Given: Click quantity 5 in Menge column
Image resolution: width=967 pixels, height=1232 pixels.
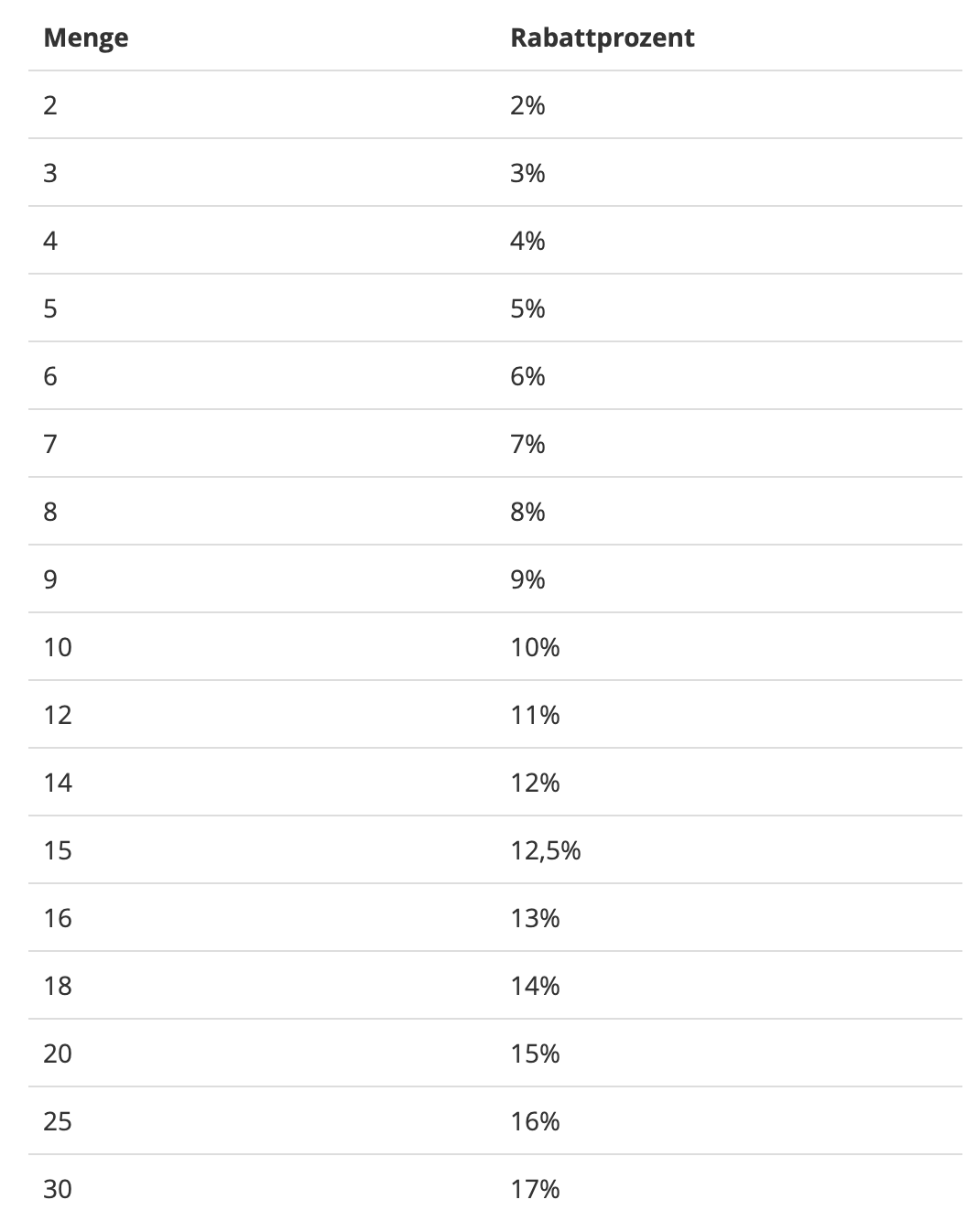Looking at the screenshot, I should click(50, 308).
